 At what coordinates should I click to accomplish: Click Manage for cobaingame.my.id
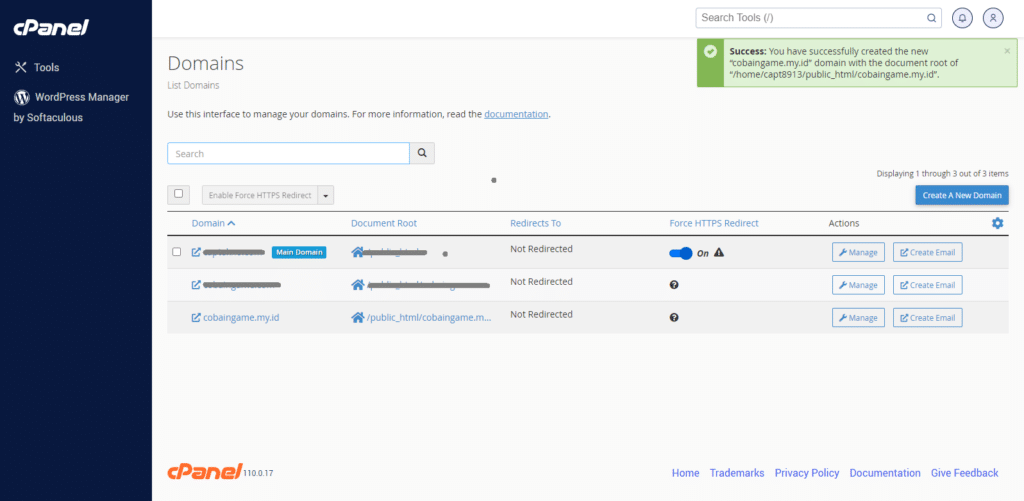pos(858,317)
